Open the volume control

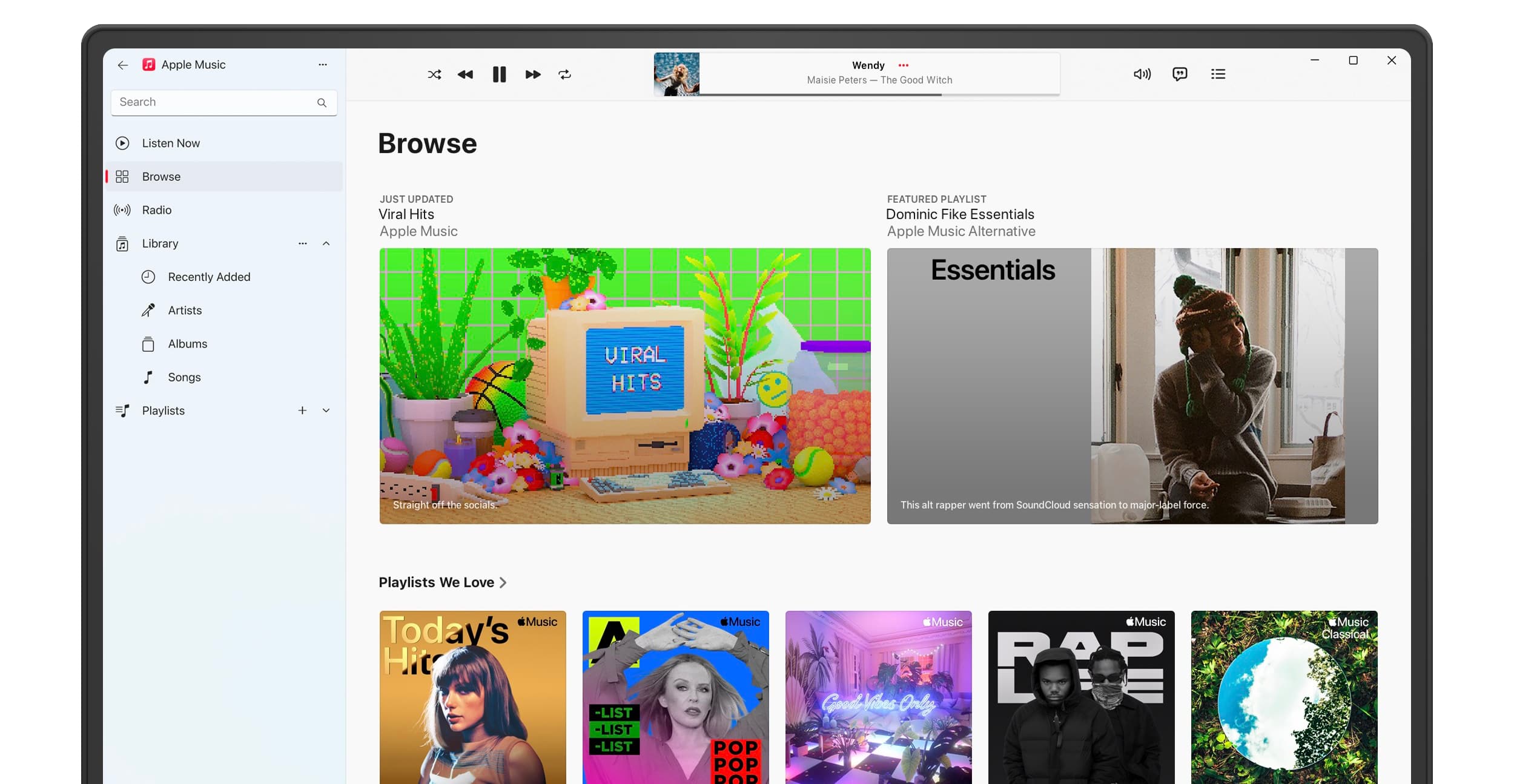(x=1142, y=74)
